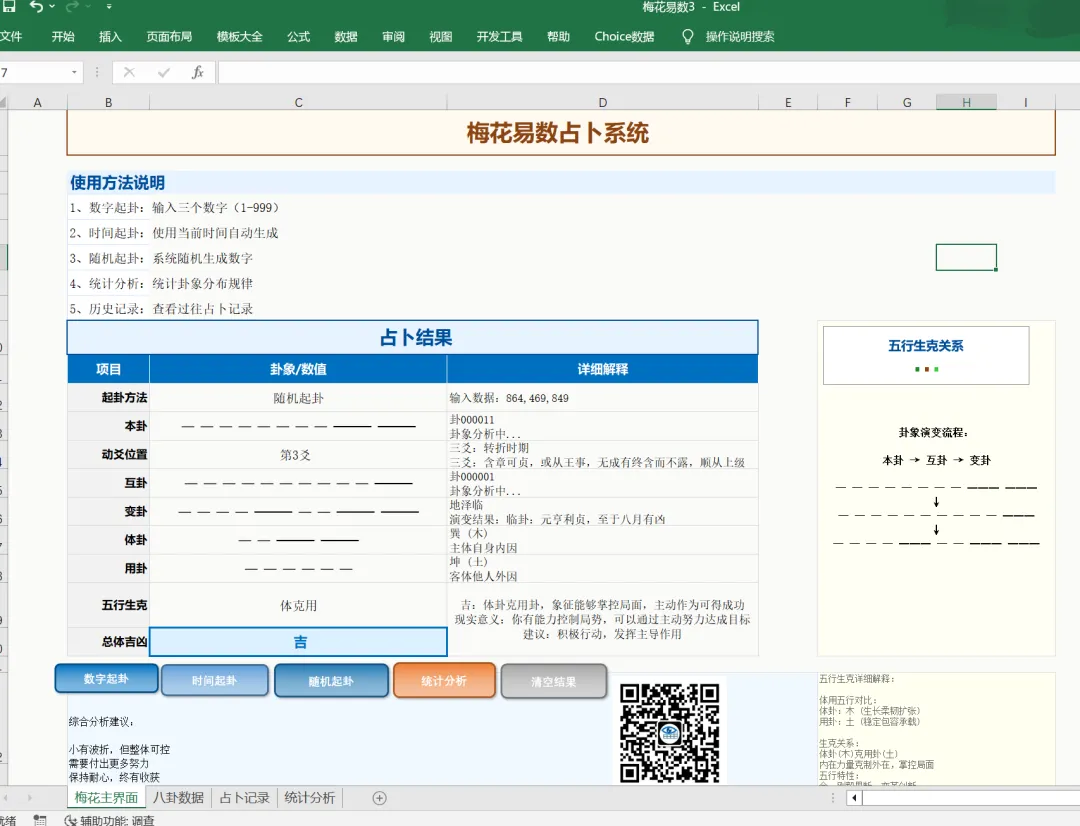Switch to the 视图 ribbon tab
This screenshot has height=826, width=1080.
pyautogui.click(x=441, y=37)
